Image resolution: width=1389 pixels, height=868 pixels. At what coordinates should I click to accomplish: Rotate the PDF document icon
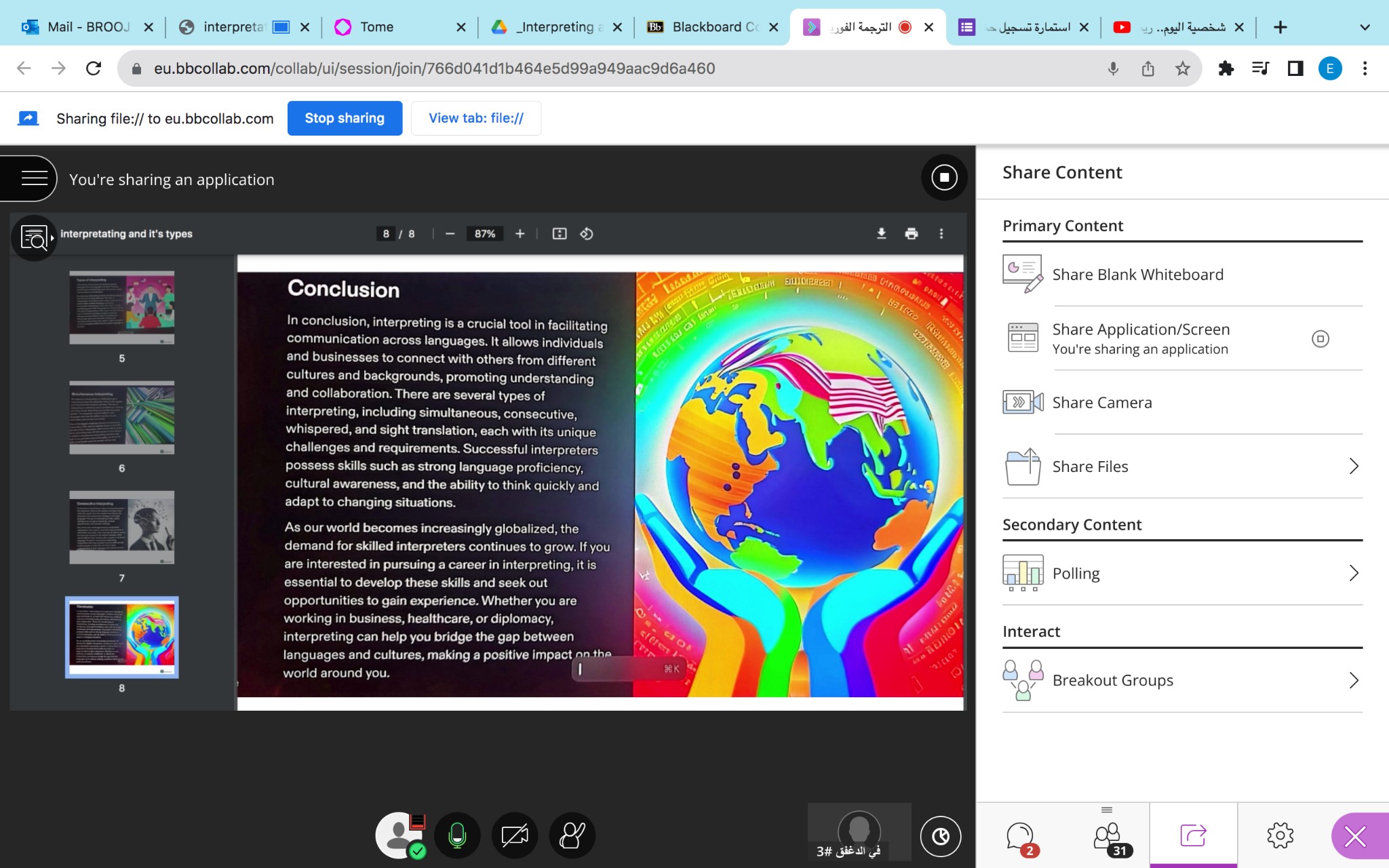(x=587, y=234)
